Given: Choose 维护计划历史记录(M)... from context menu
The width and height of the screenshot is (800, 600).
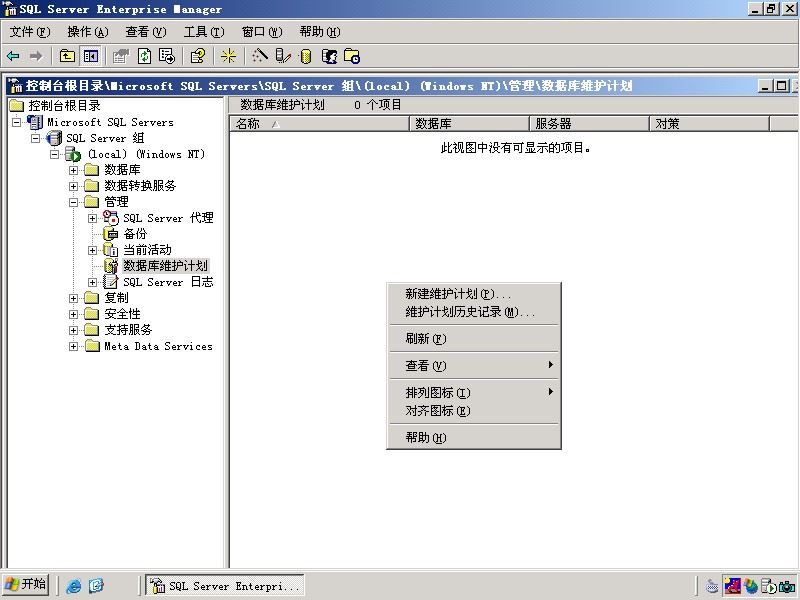Looking at the screenshot, I should pyautogui.click(x=473, y=312).
